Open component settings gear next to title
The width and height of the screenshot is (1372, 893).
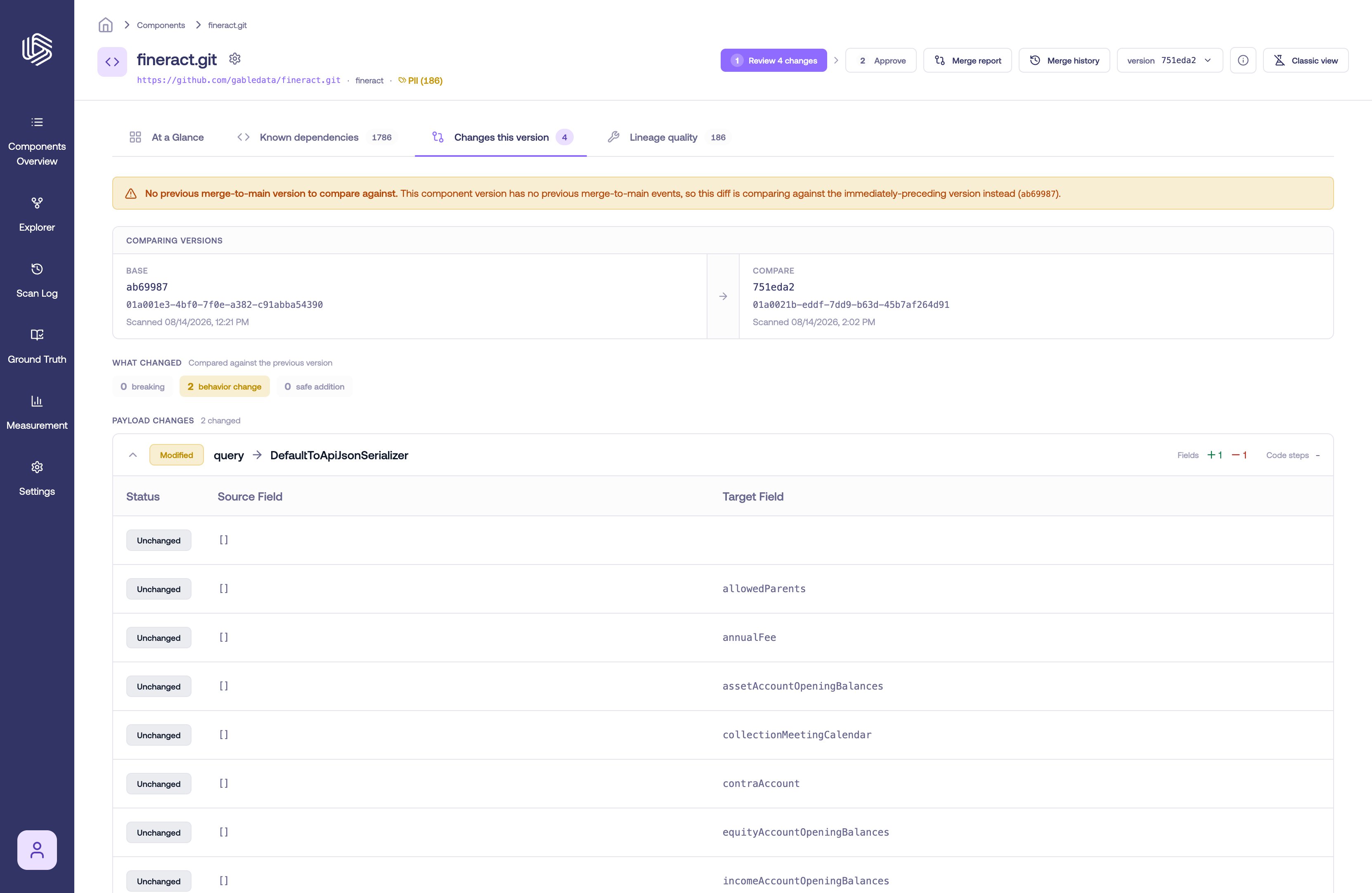click(x=234, y=59)
